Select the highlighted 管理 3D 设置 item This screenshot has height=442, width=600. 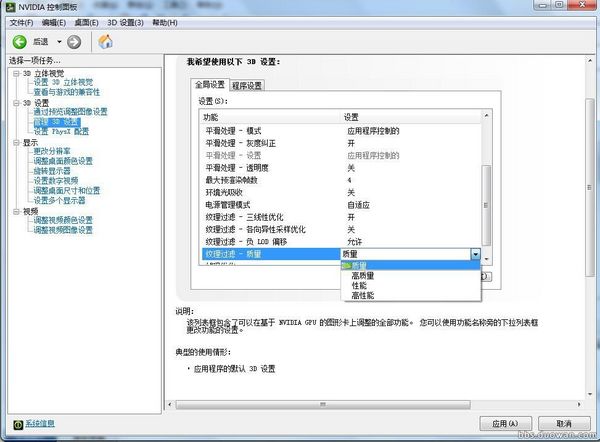57,122
